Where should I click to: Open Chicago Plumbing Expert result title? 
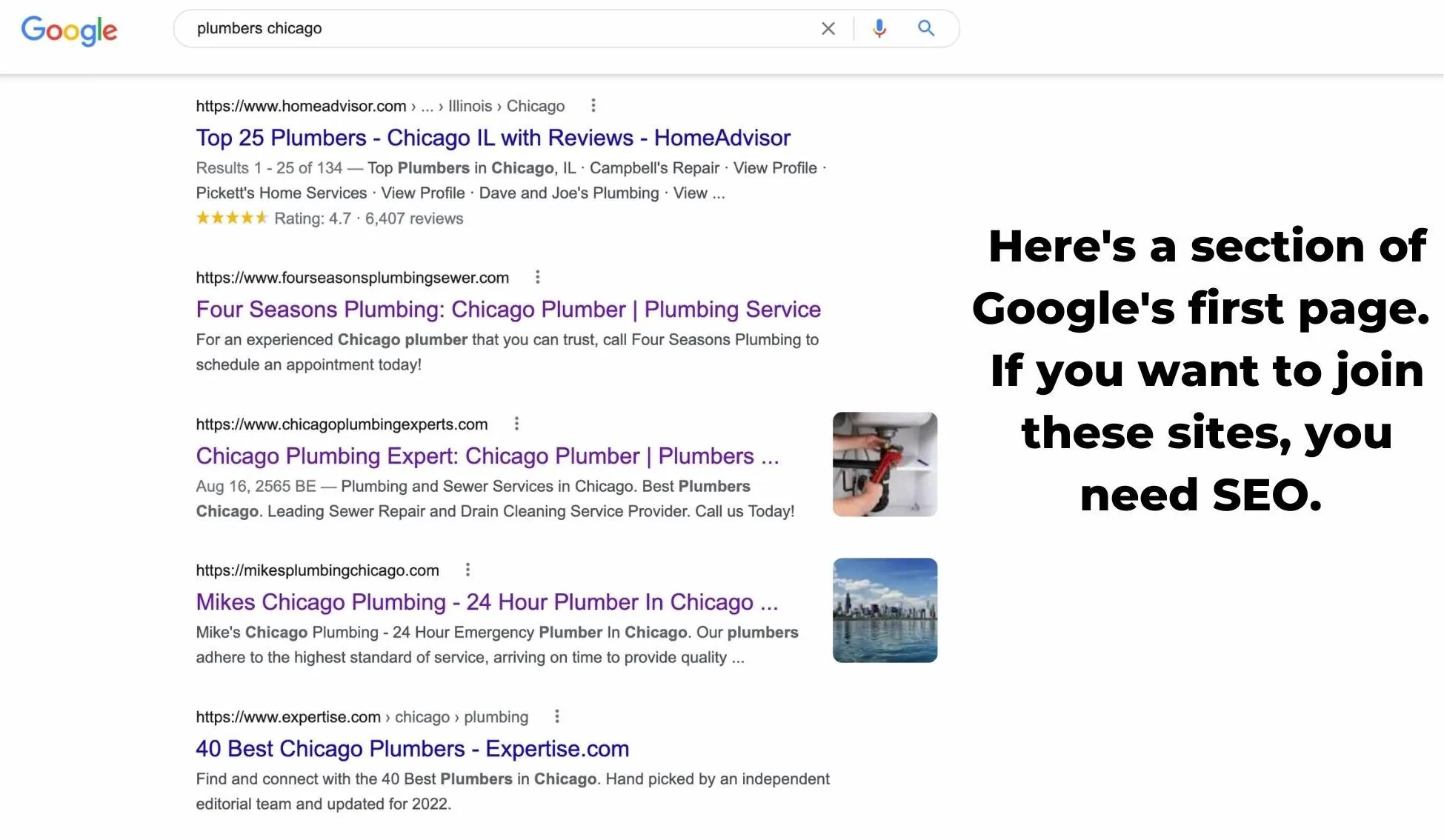click(487, 456)
